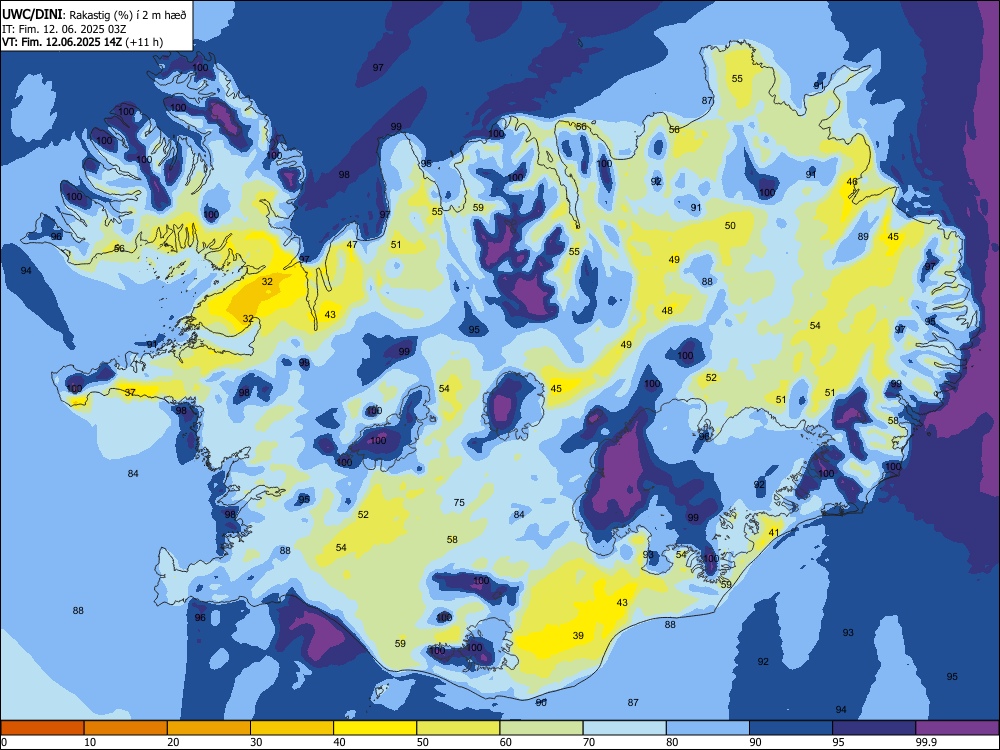Viewport: 1000px width, 750px height.
Task: Click the legend tick label '10'
Action: point(90,742)
